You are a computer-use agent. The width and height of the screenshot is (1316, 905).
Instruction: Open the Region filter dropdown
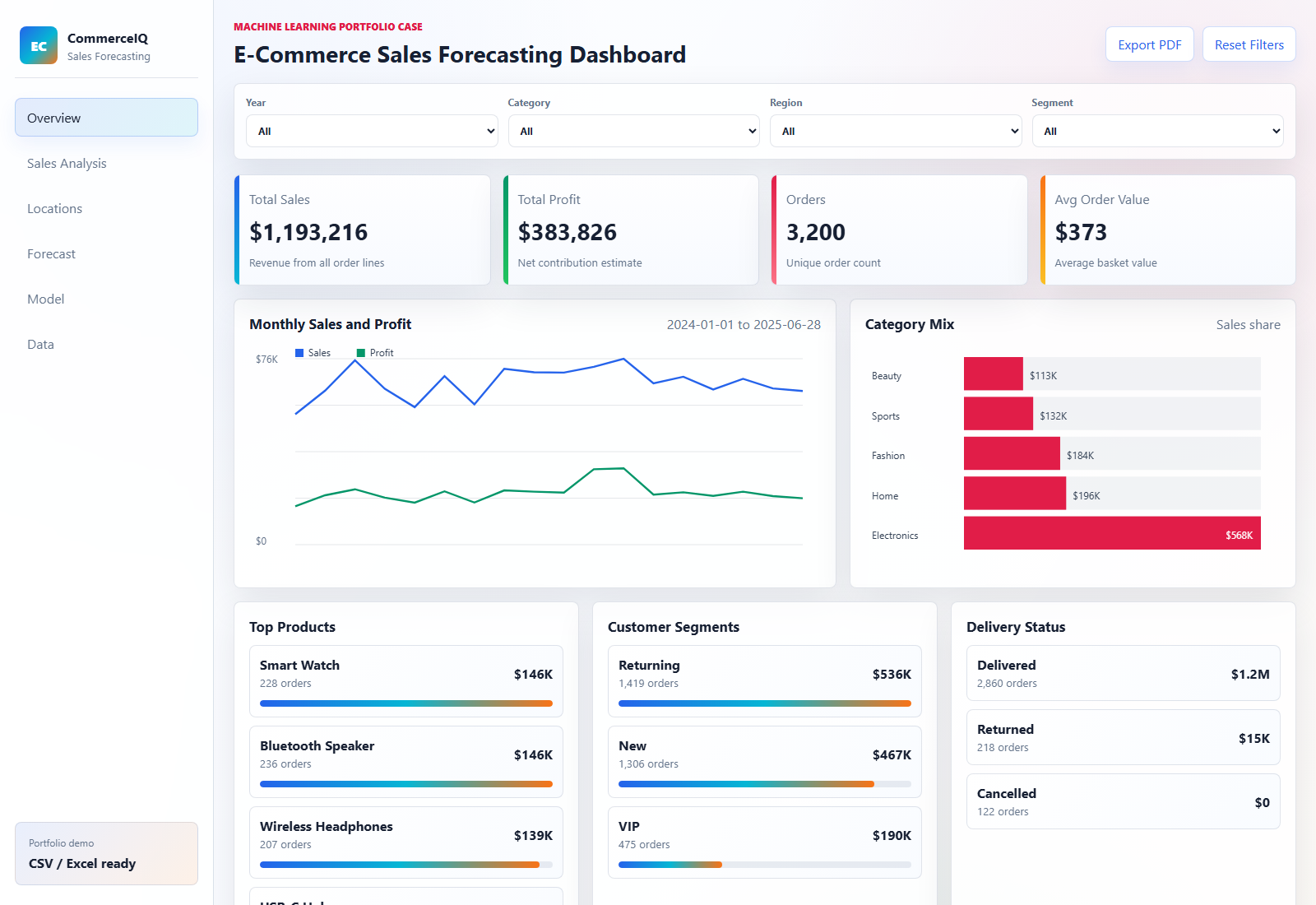tap(896, 131)
